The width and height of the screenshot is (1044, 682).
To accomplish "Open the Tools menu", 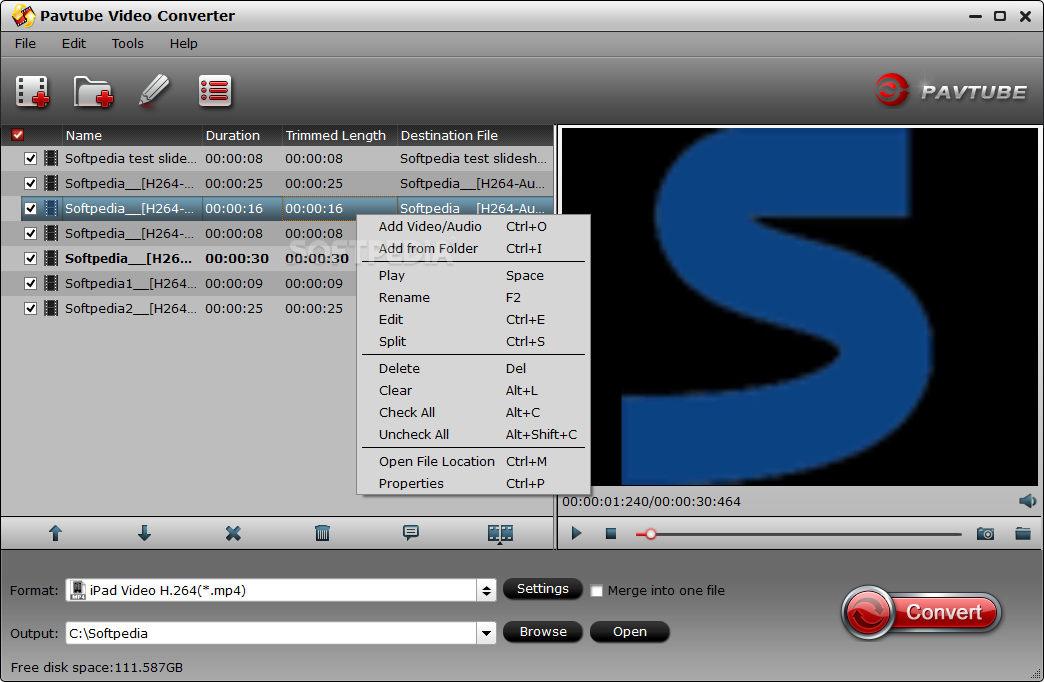I will tap(127, 43).
